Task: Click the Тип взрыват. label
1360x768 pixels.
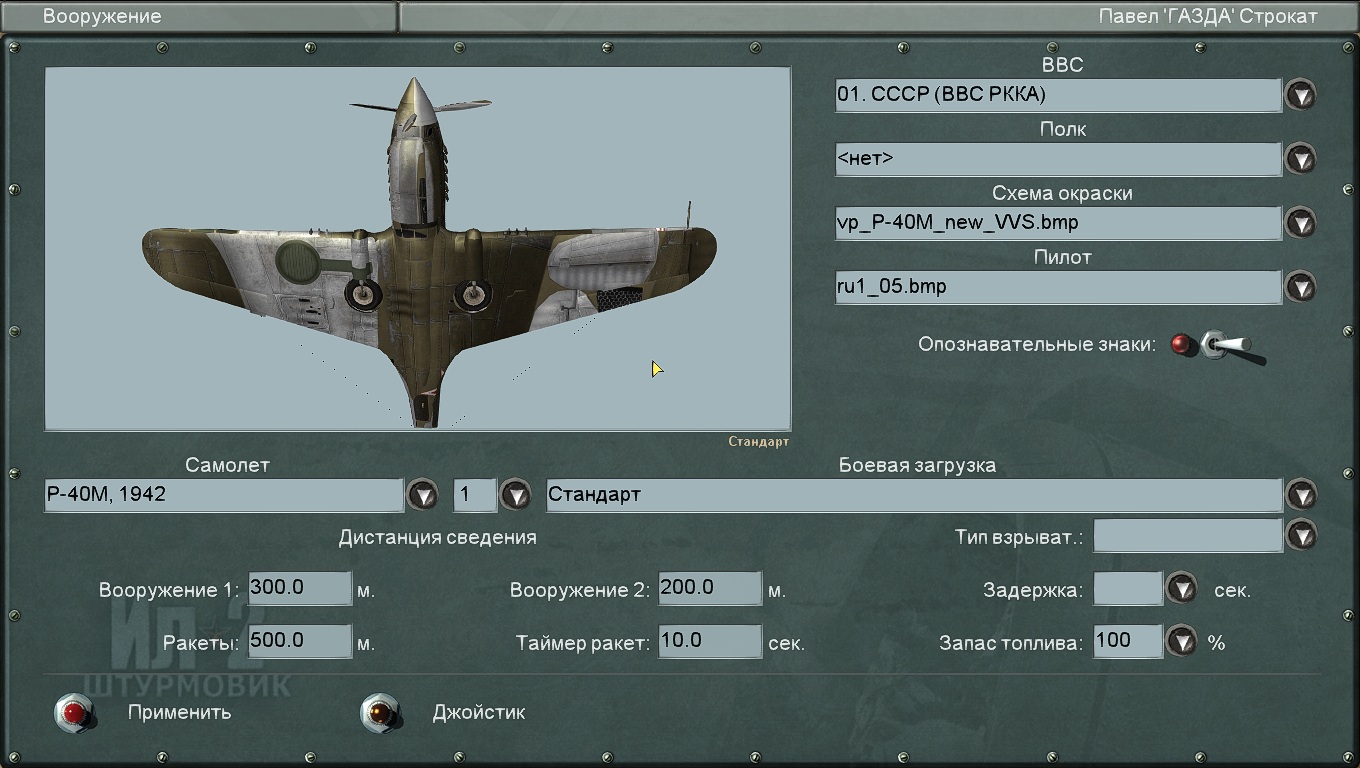Action: 1019,537
